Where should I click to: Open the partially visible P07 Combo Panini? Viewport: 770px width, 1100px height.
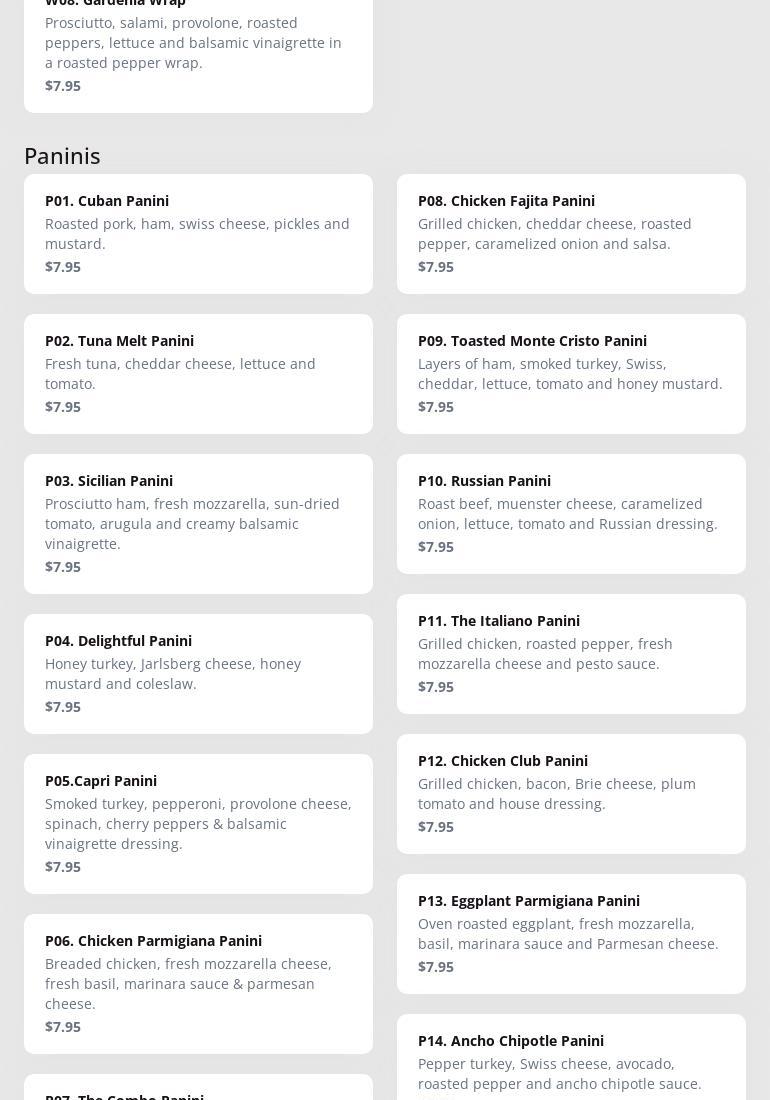pyautogui.click(x=198, y=1090)
